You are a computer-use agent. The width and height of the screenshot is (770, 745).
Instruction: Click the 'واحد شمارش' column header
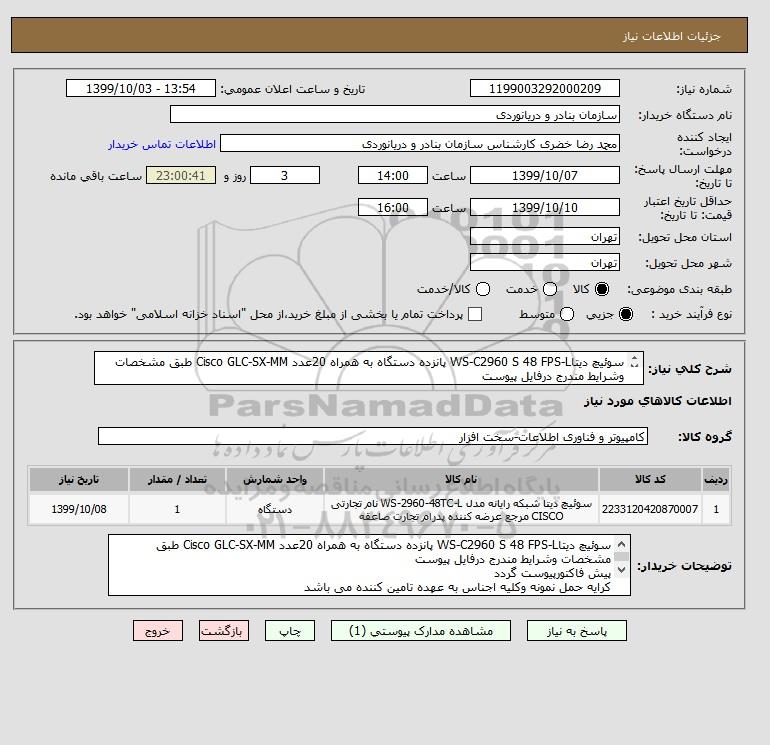tap(275, 479)
